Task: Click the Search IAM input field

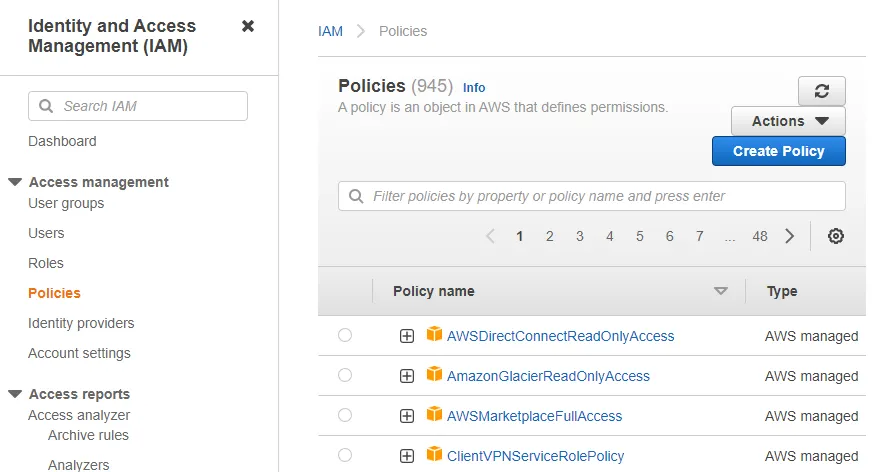Action: click(x=138, y=106)
